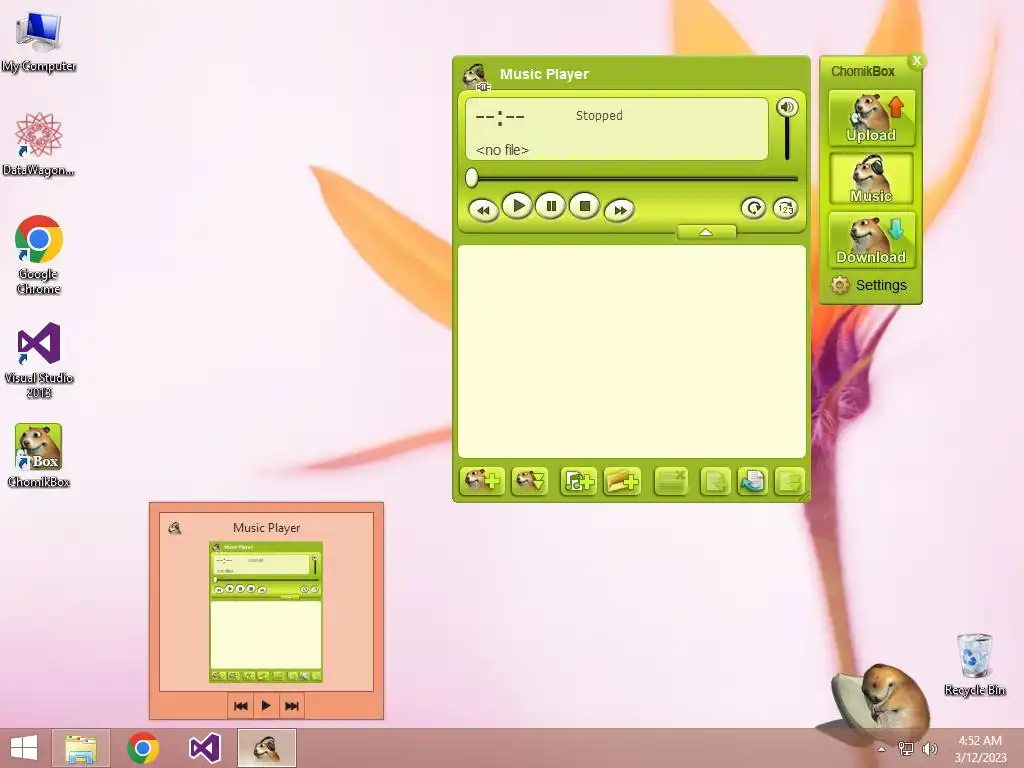This screenshot has width=1024, height=768.
Task: Add a music file to playlist
Action: pos(578,482)
